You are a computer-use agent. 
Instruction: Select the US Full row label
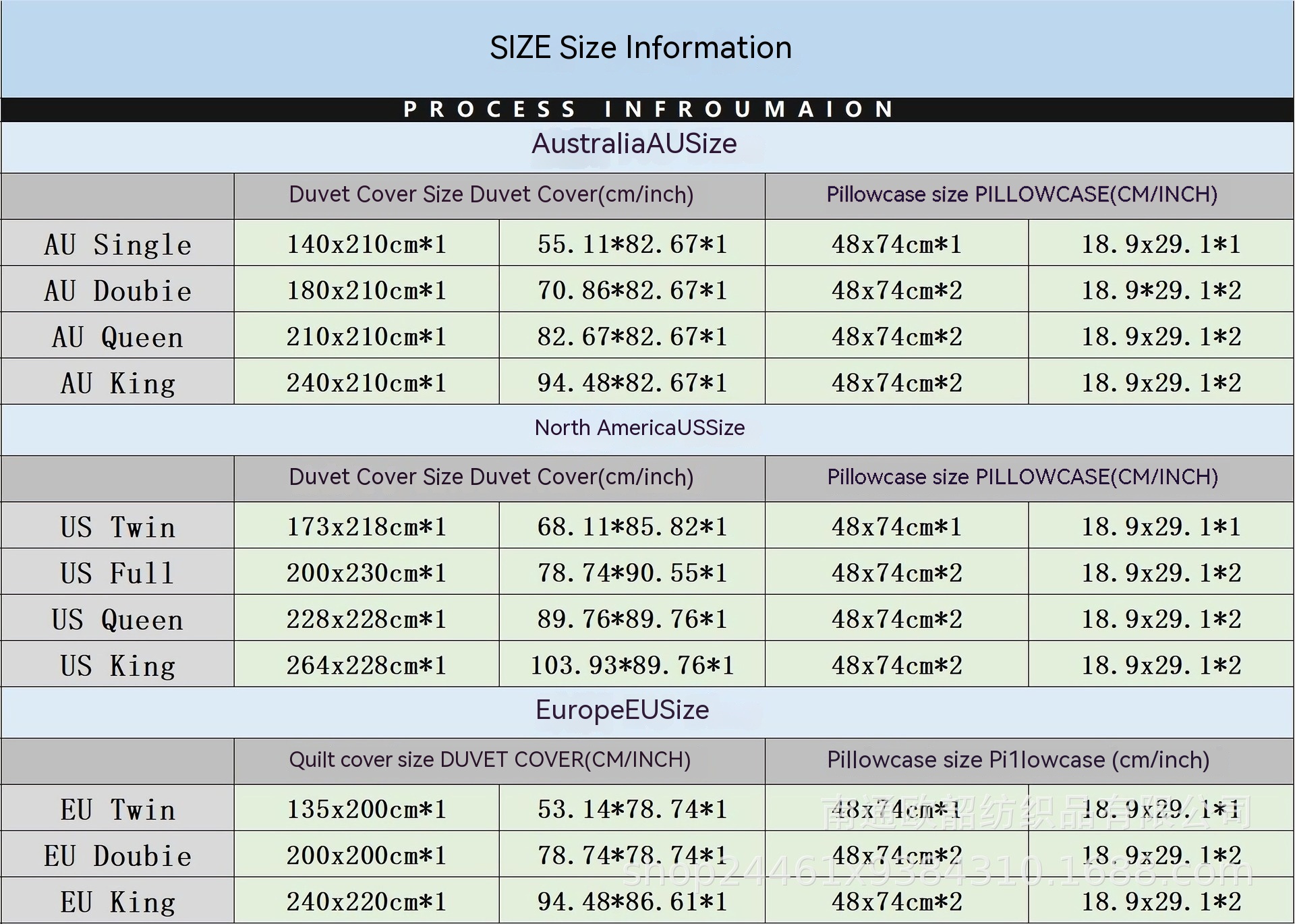(118, 573)
